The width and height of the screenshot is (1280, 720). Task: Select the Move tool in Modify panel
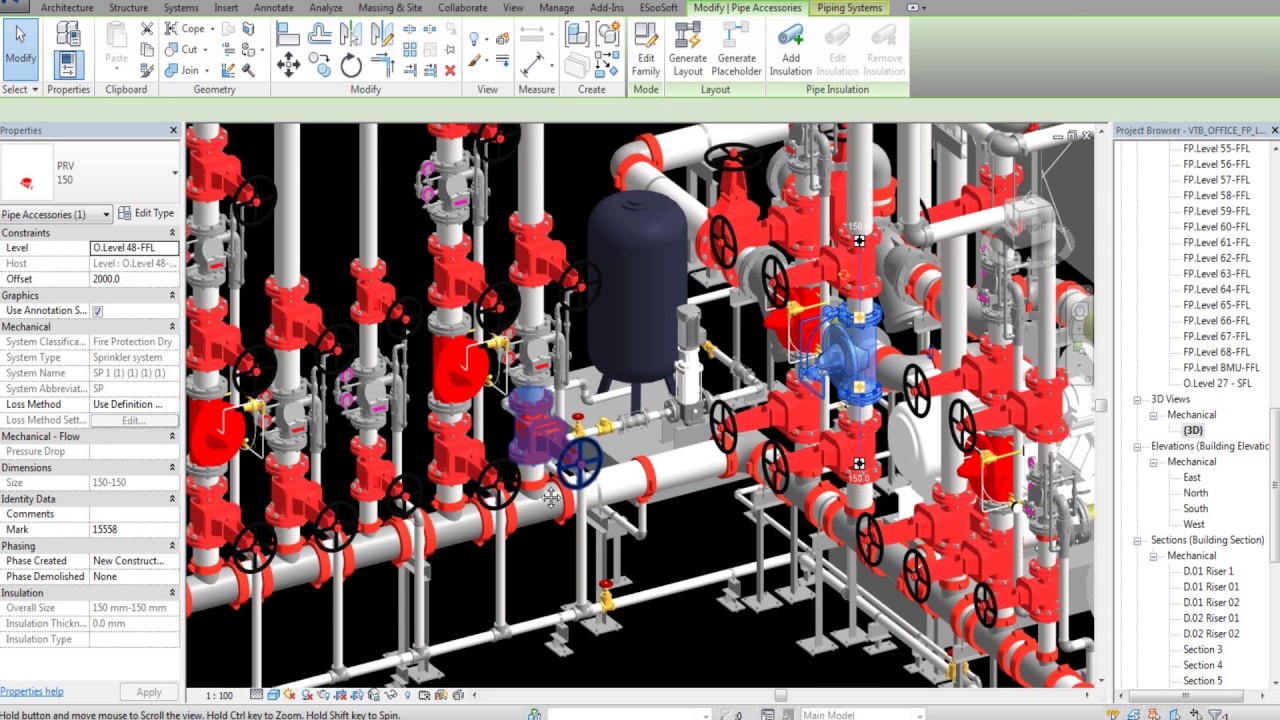click(x=288, y=67)
